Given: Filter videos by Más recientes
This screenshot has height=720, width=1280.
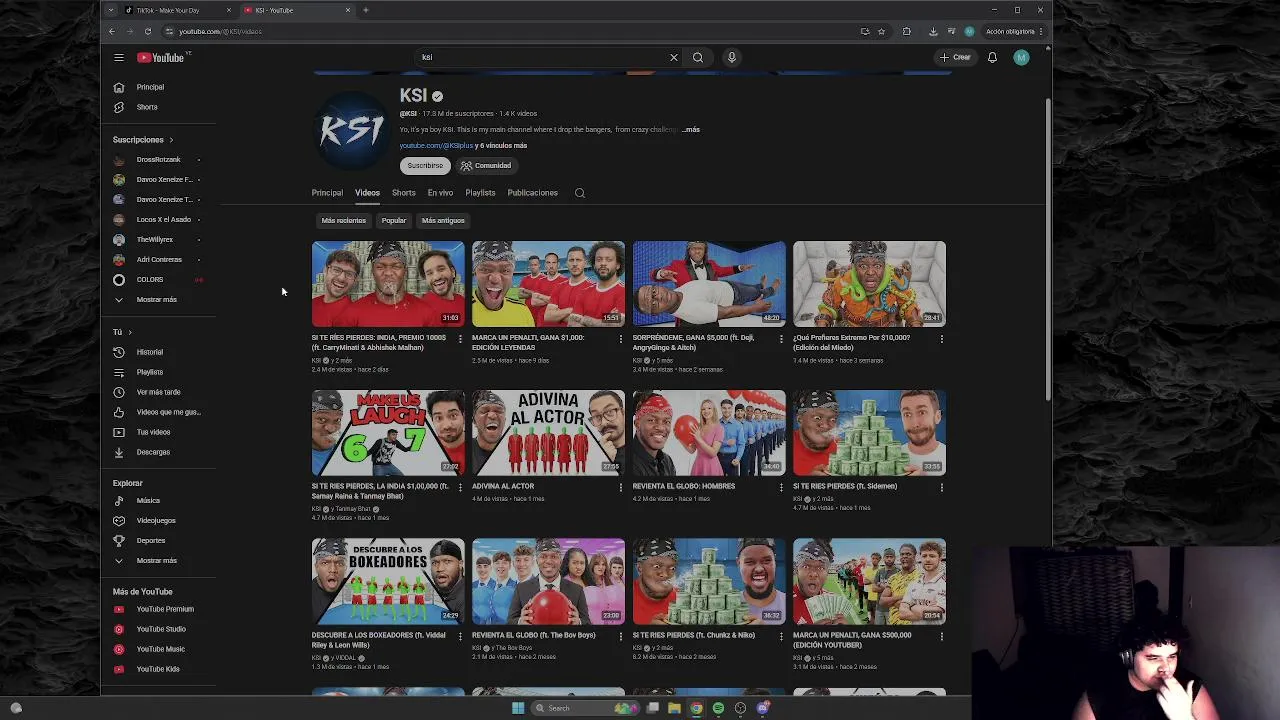Looking at the screenshot, I should (x=343, y=220).
